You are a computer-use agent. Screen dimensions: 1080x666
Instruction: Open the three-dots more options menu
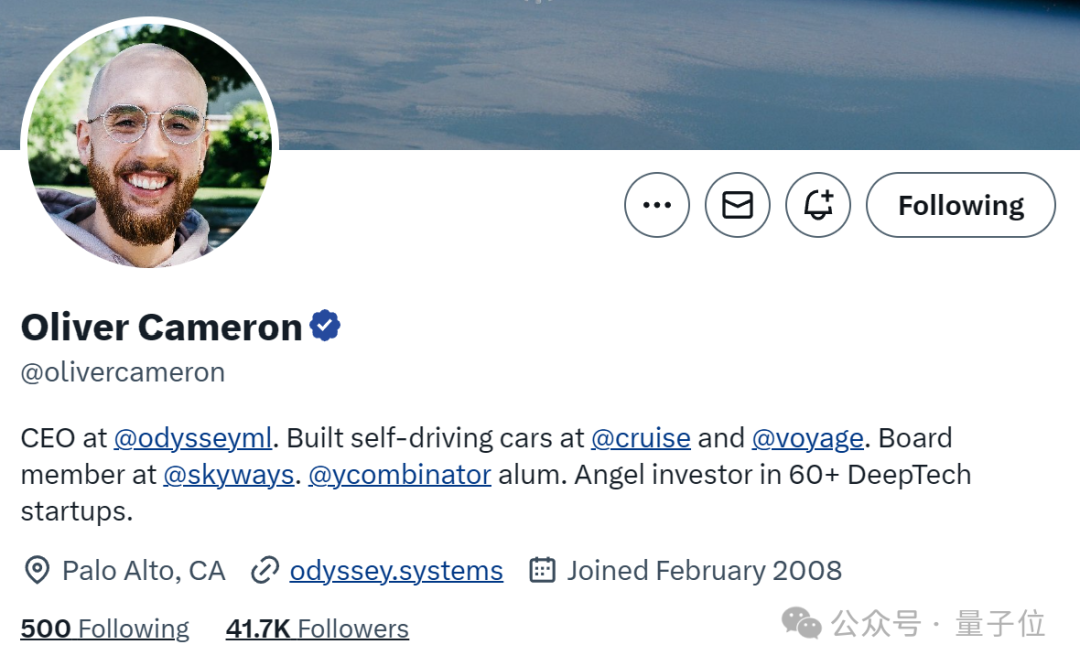point(656,205)
